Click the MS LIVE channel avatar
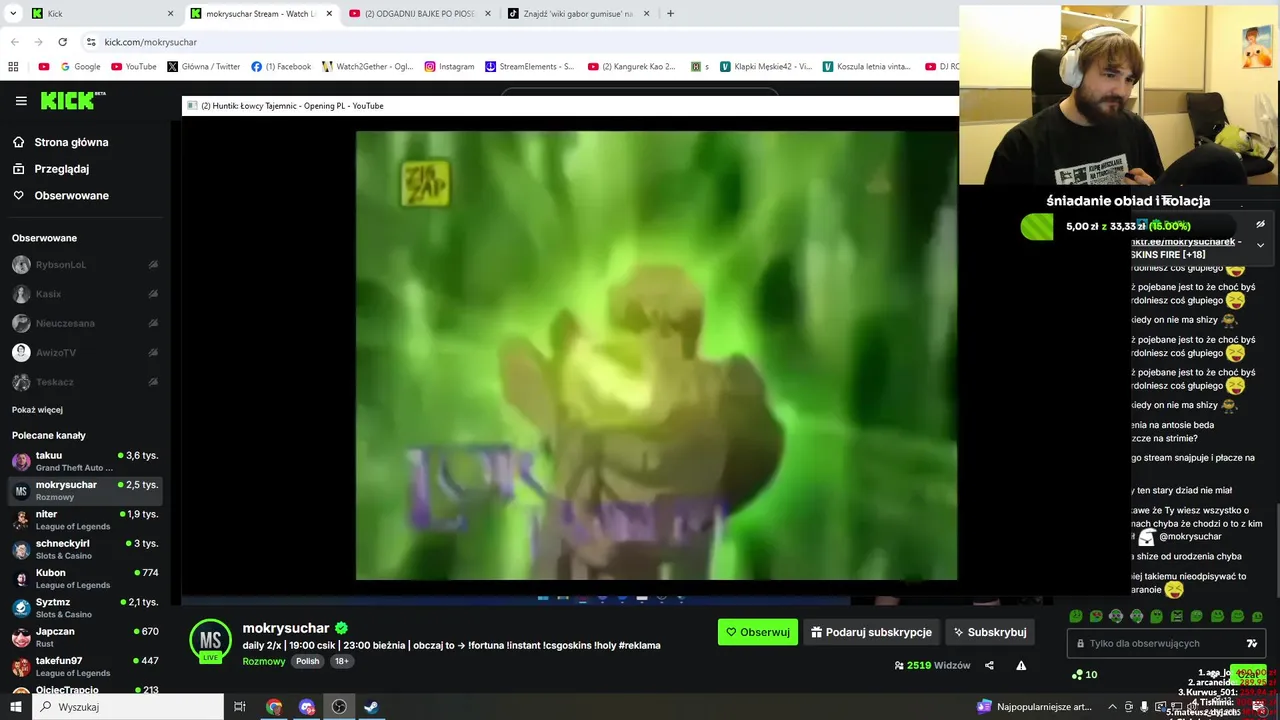 coord(210,641)
